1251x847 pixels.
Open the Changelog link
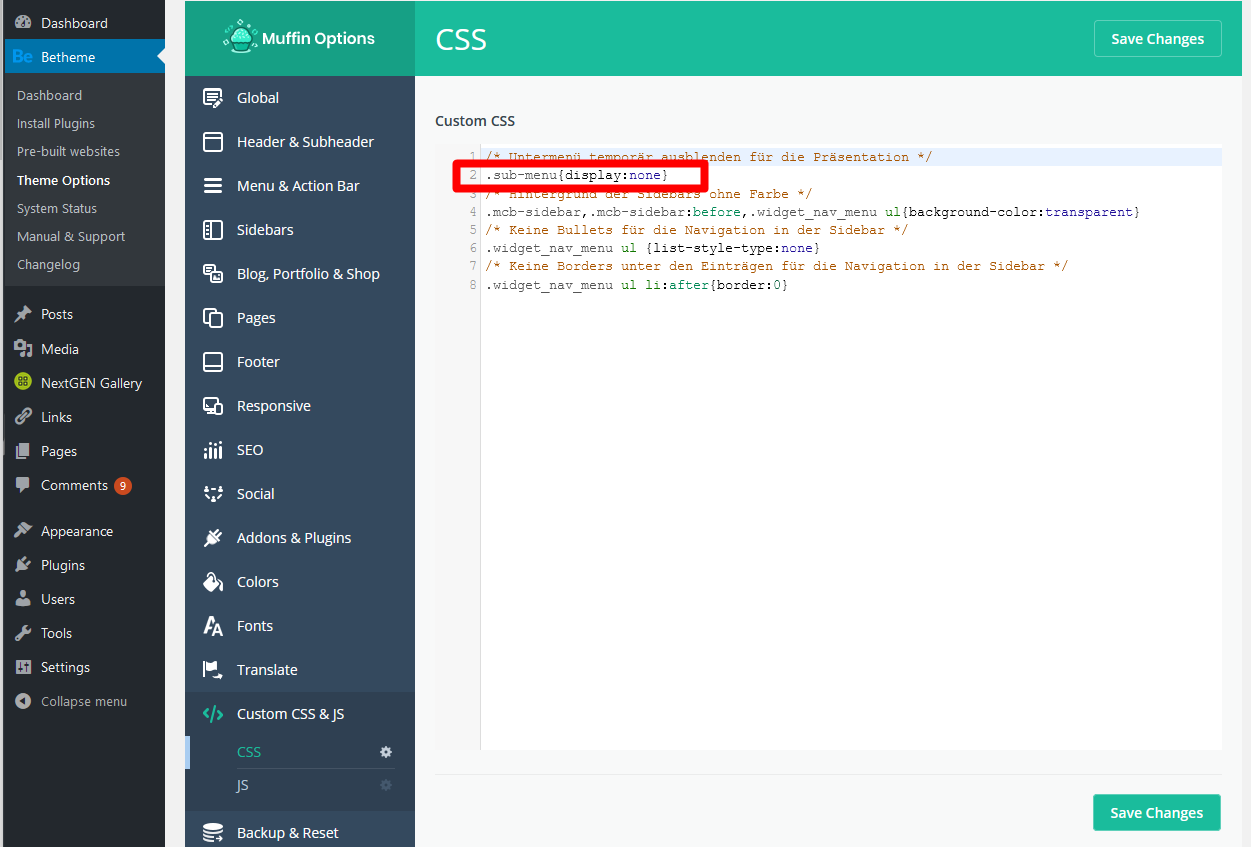[48, 264]
